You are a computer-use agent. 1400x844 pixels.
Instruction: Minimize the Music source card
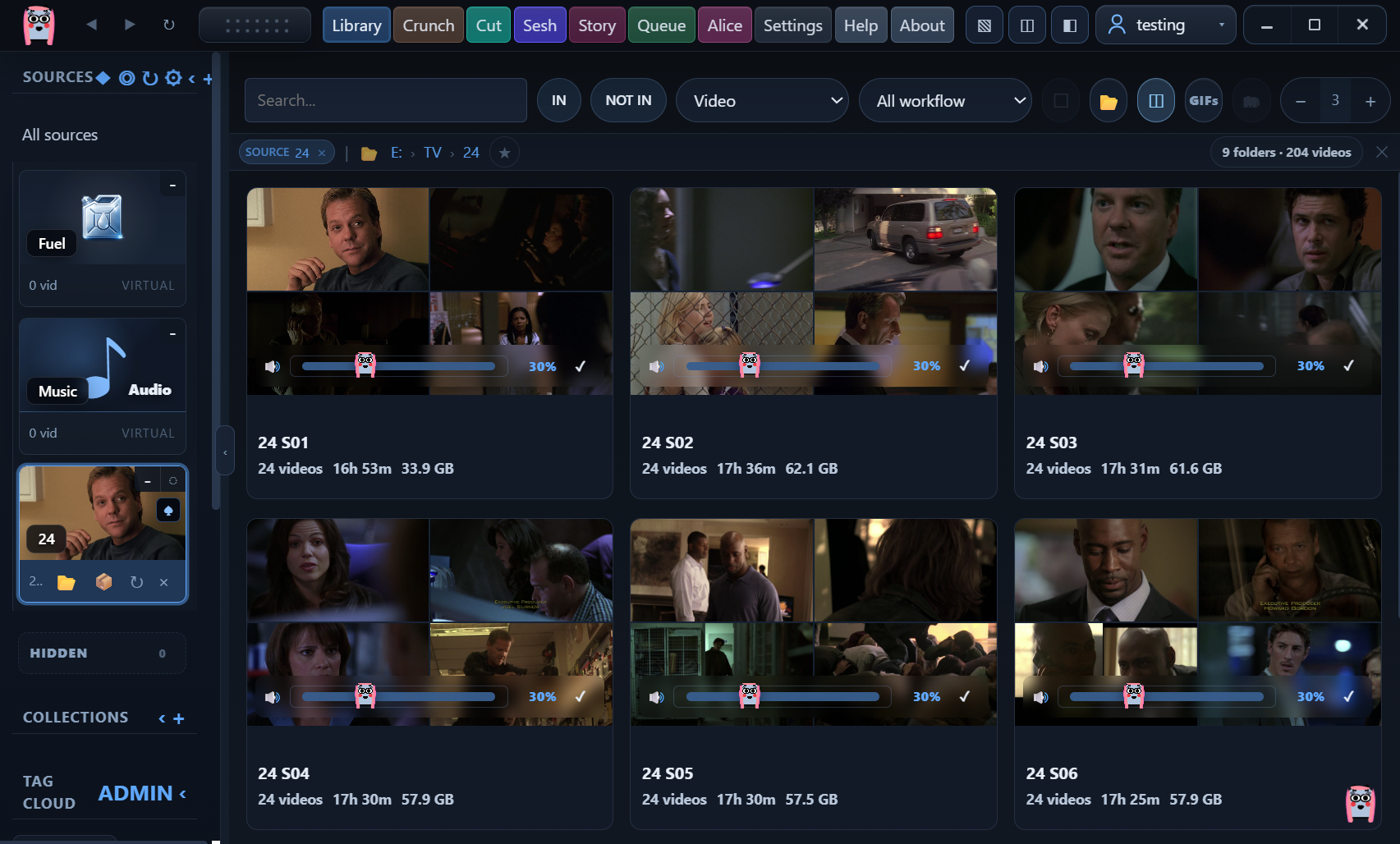click(172, 334)
